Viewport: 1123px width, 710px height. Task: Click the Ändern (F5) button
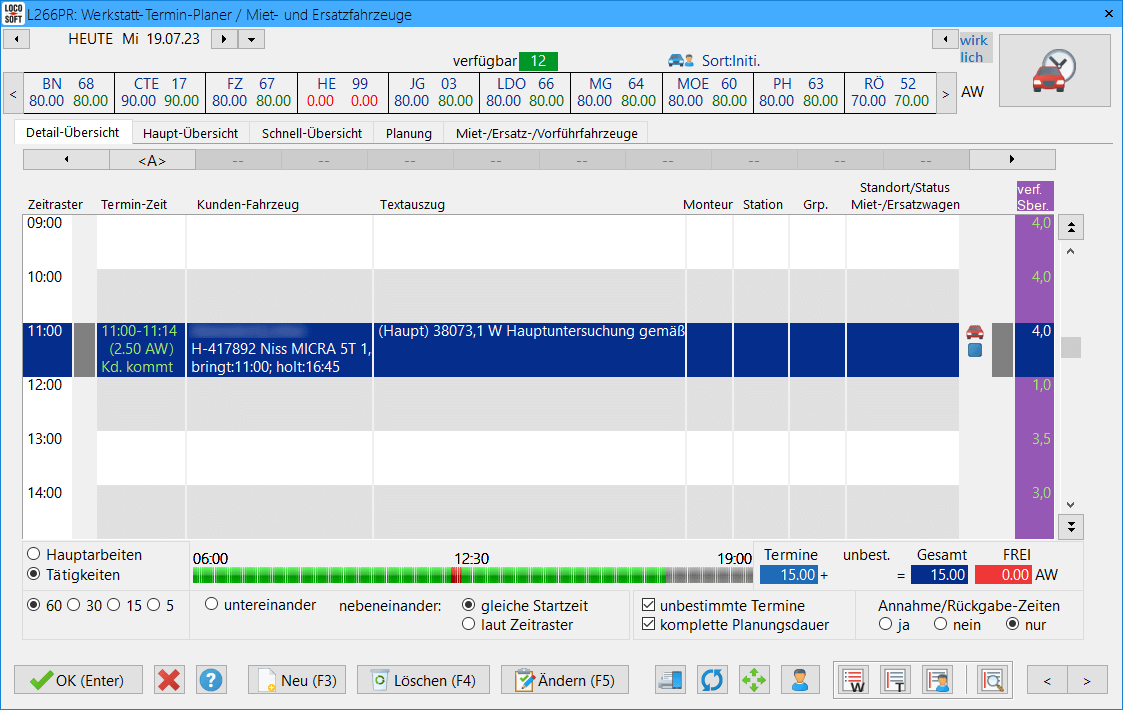click(565, 680)
